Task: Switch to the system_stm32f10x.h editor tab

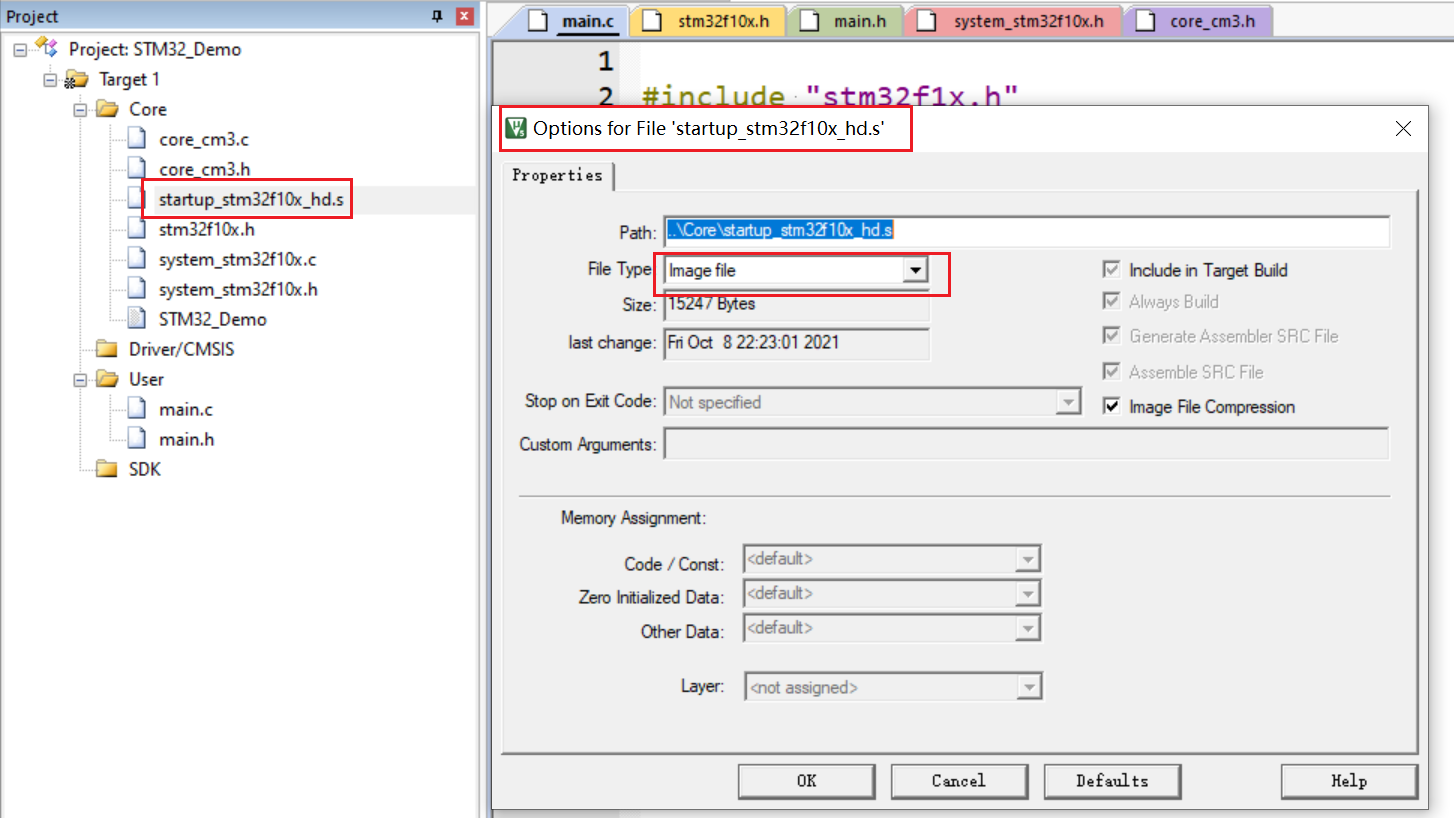Action: tap(1014, 21)
